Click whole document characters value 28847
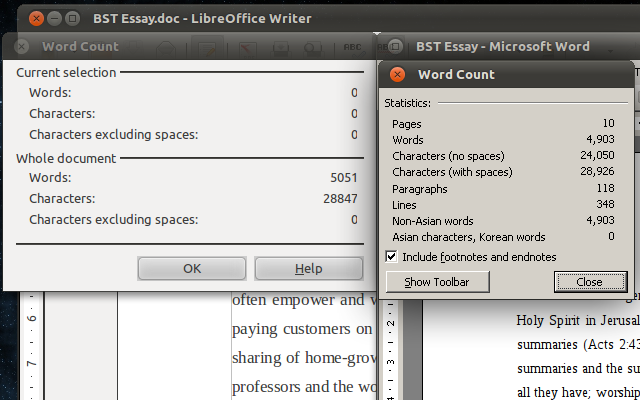 coord(340,199)
